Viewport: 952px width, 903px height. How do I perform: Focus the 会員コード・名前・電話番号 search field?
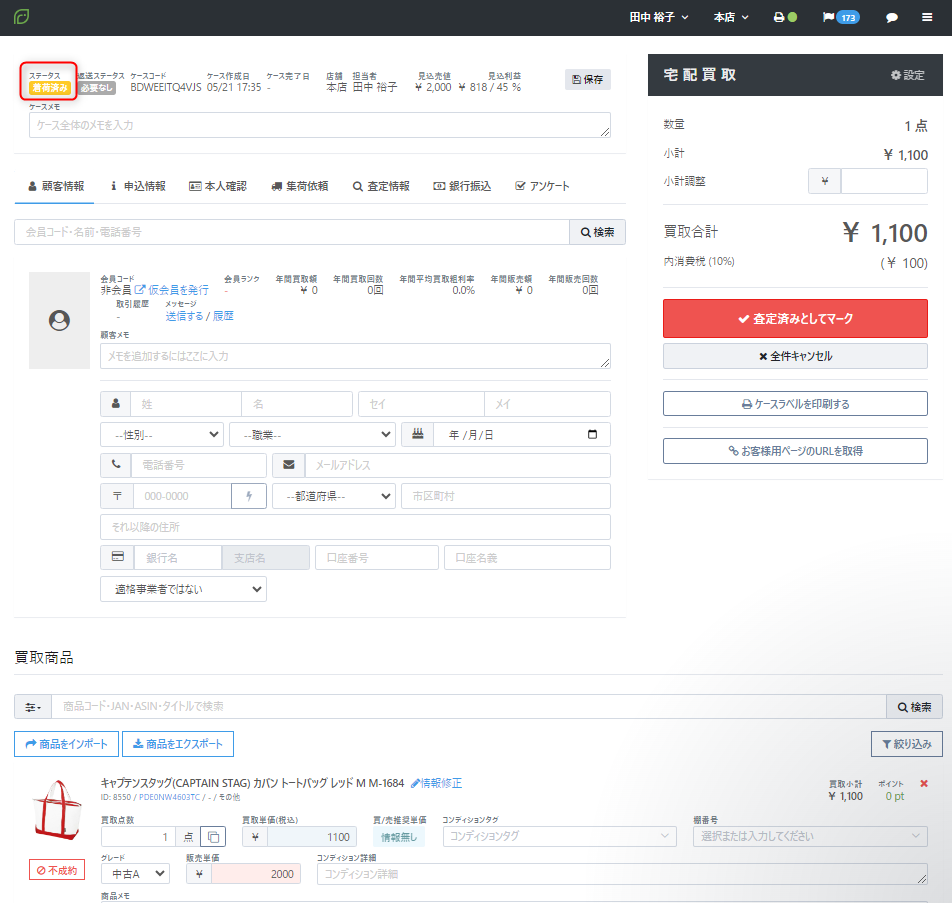point(291,232)
